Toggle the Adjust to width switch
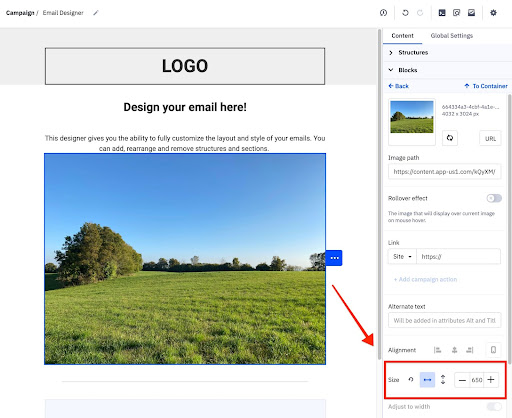The height and width of the screenshot is (418, 512). 494,407
